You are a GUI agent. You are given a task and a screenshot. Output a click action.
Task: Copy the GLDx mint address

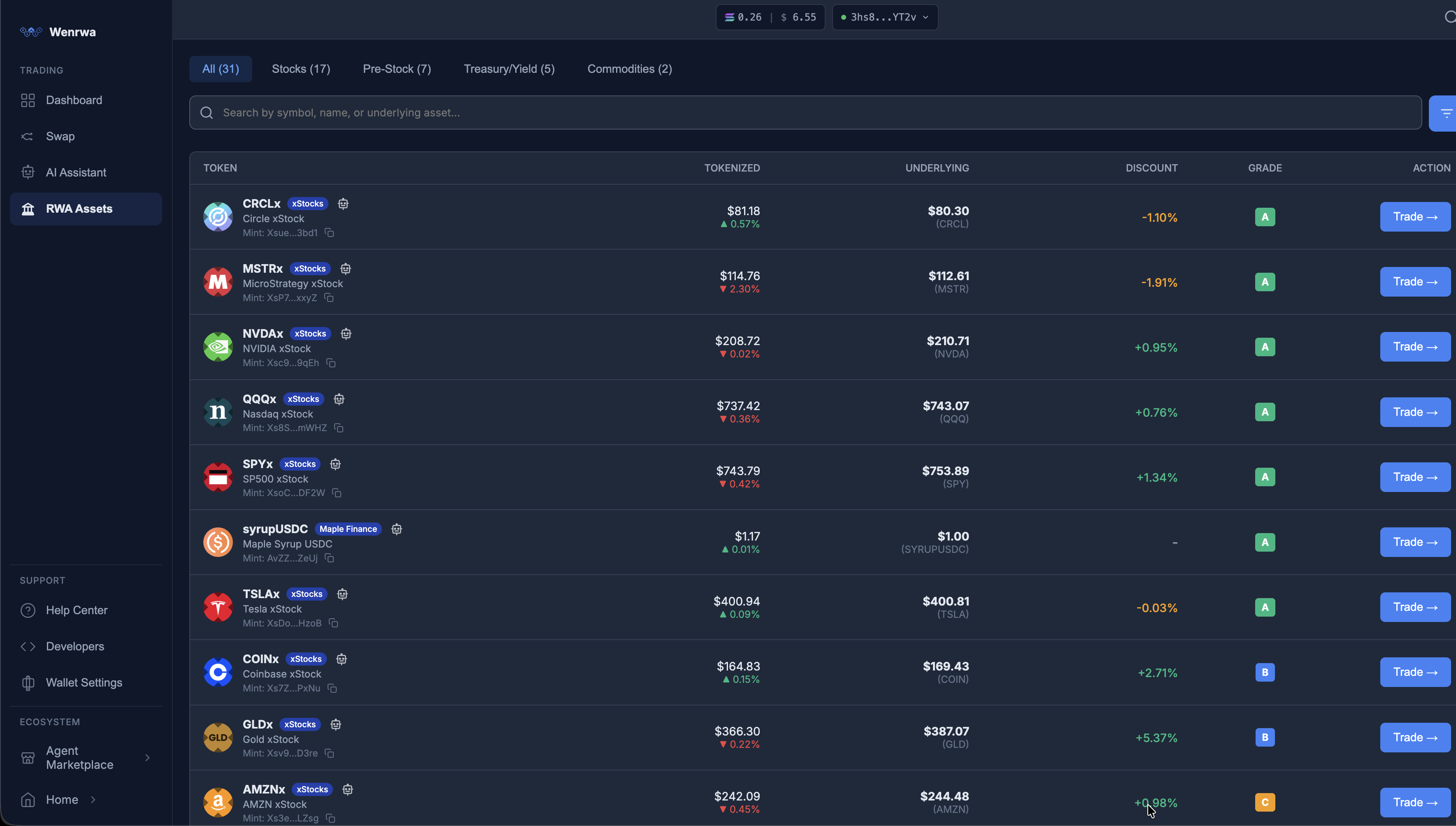[x=329, y=753]
